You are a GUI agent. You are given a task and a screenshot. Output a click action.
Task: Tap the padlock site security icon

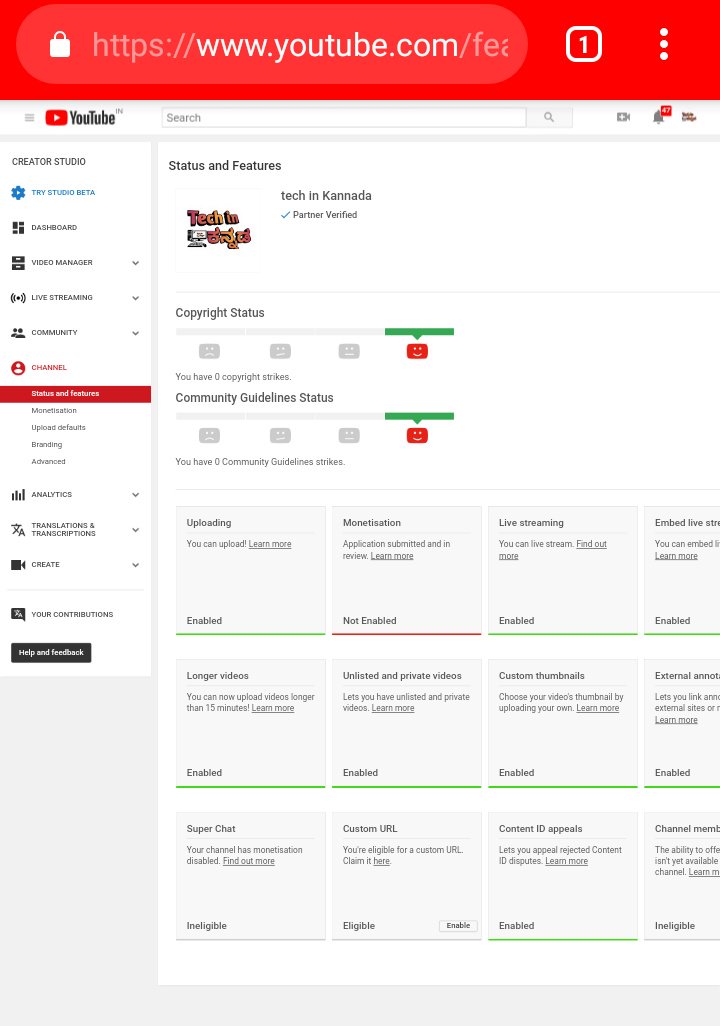[x=60, y=44]
